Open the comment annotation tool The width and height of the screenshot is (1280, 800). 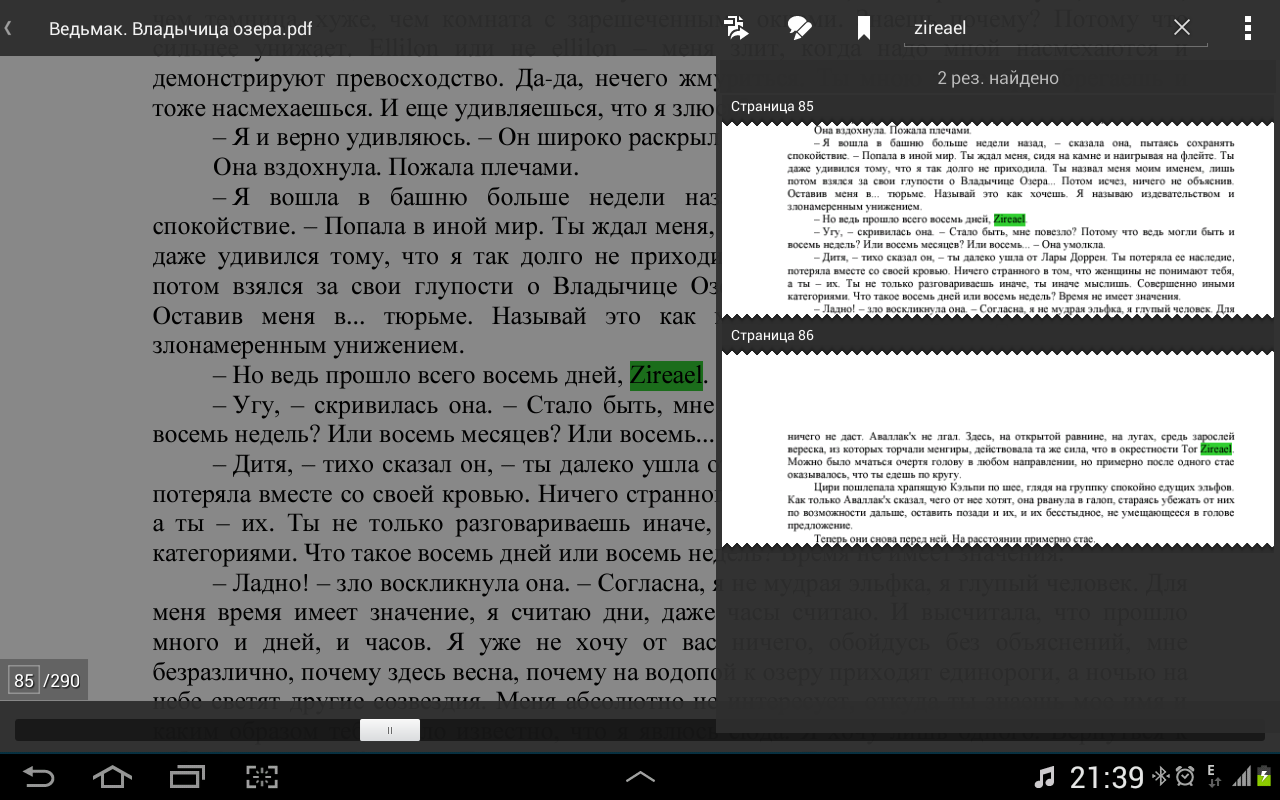pos(799,28)
